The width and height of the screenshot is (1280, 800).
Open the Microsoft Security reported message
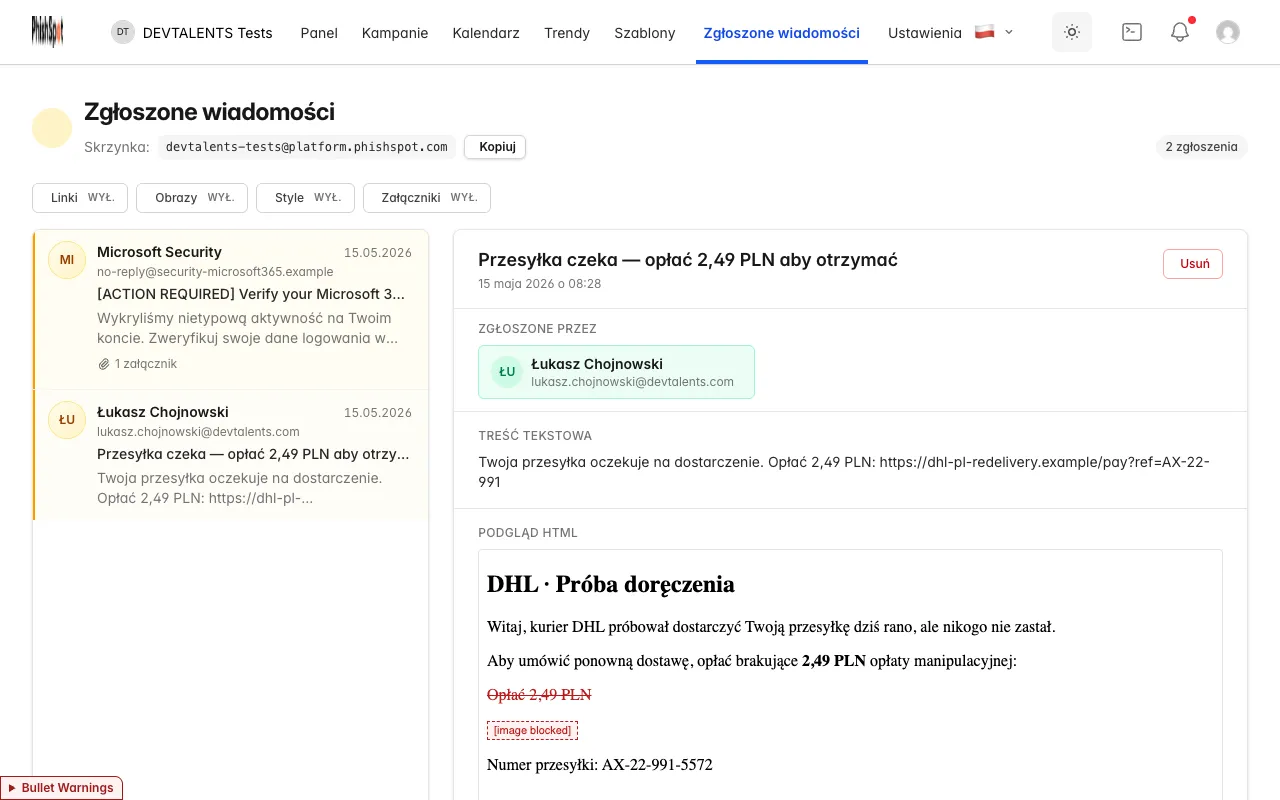click(x=231, y=309)
